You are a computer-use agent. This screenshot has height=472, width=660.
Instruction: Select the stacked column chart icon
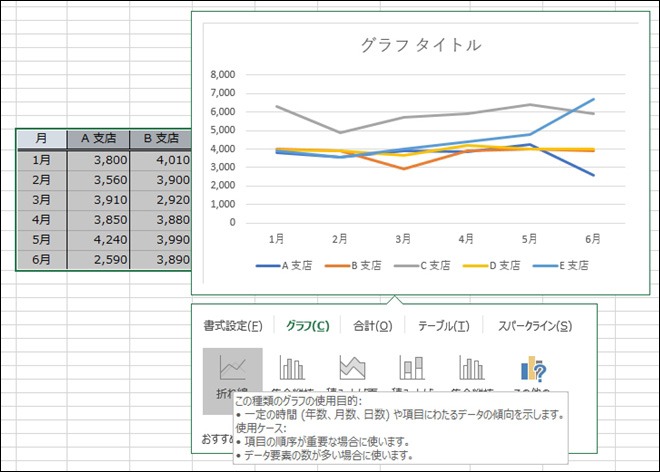(x=411, y=368)
